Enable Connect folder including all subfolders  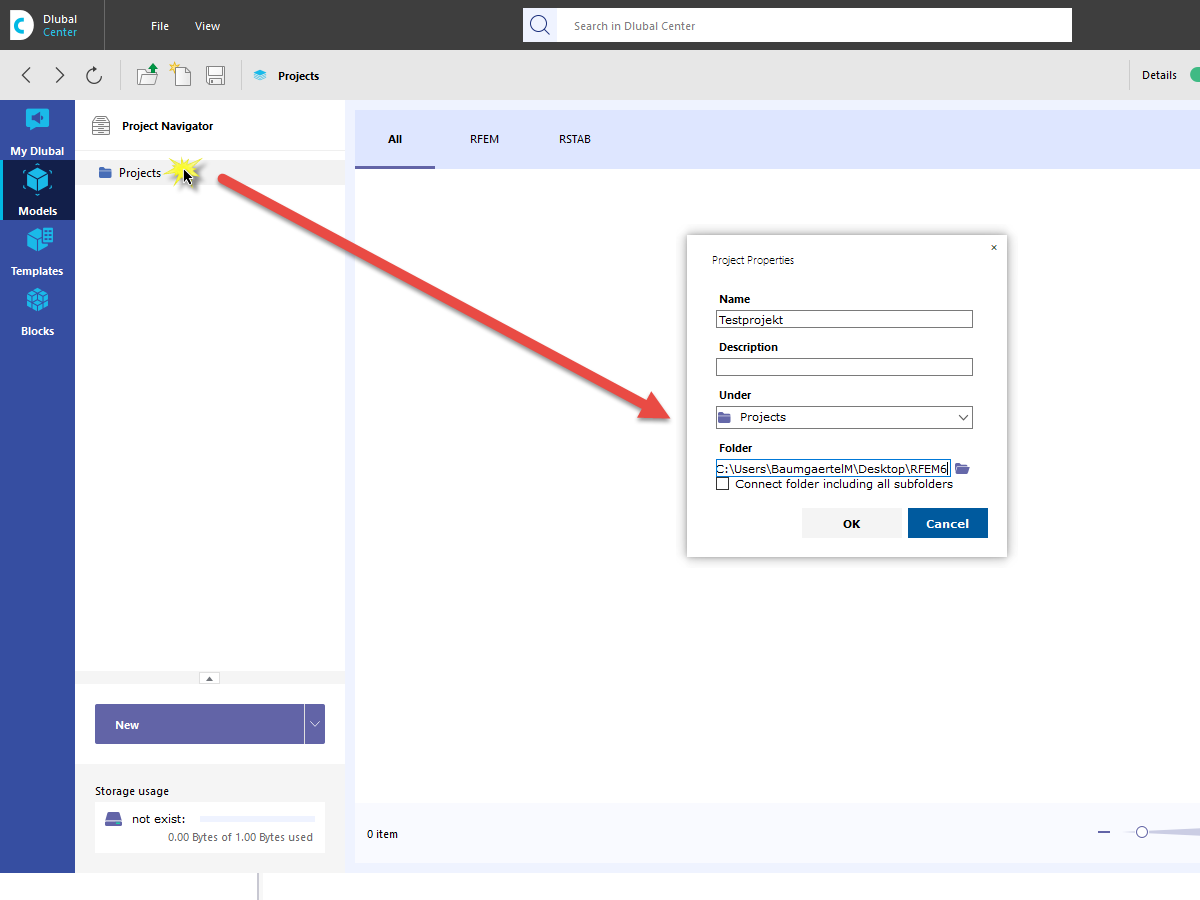click(723, 484)
